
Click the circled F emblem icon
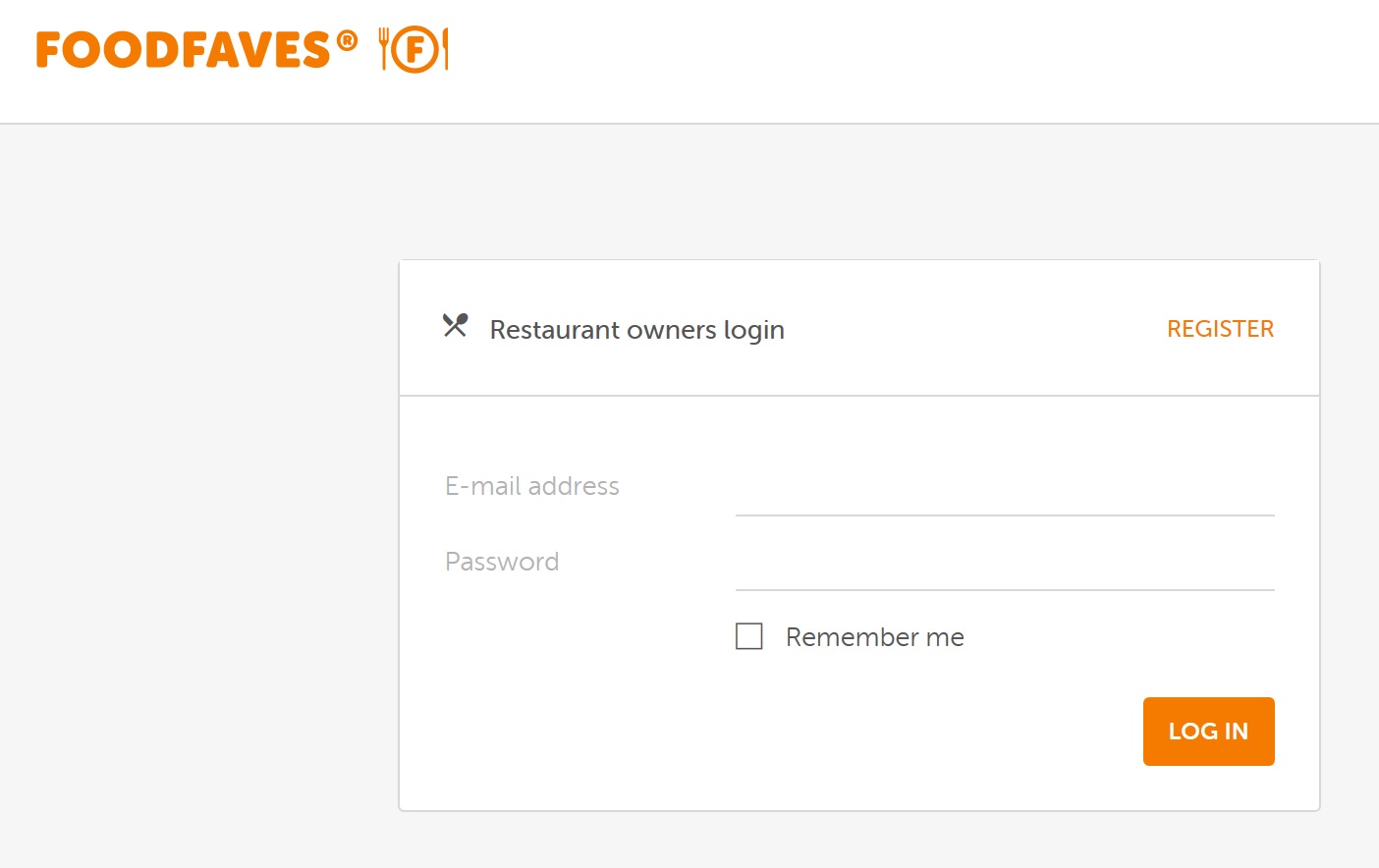[414, 49]
